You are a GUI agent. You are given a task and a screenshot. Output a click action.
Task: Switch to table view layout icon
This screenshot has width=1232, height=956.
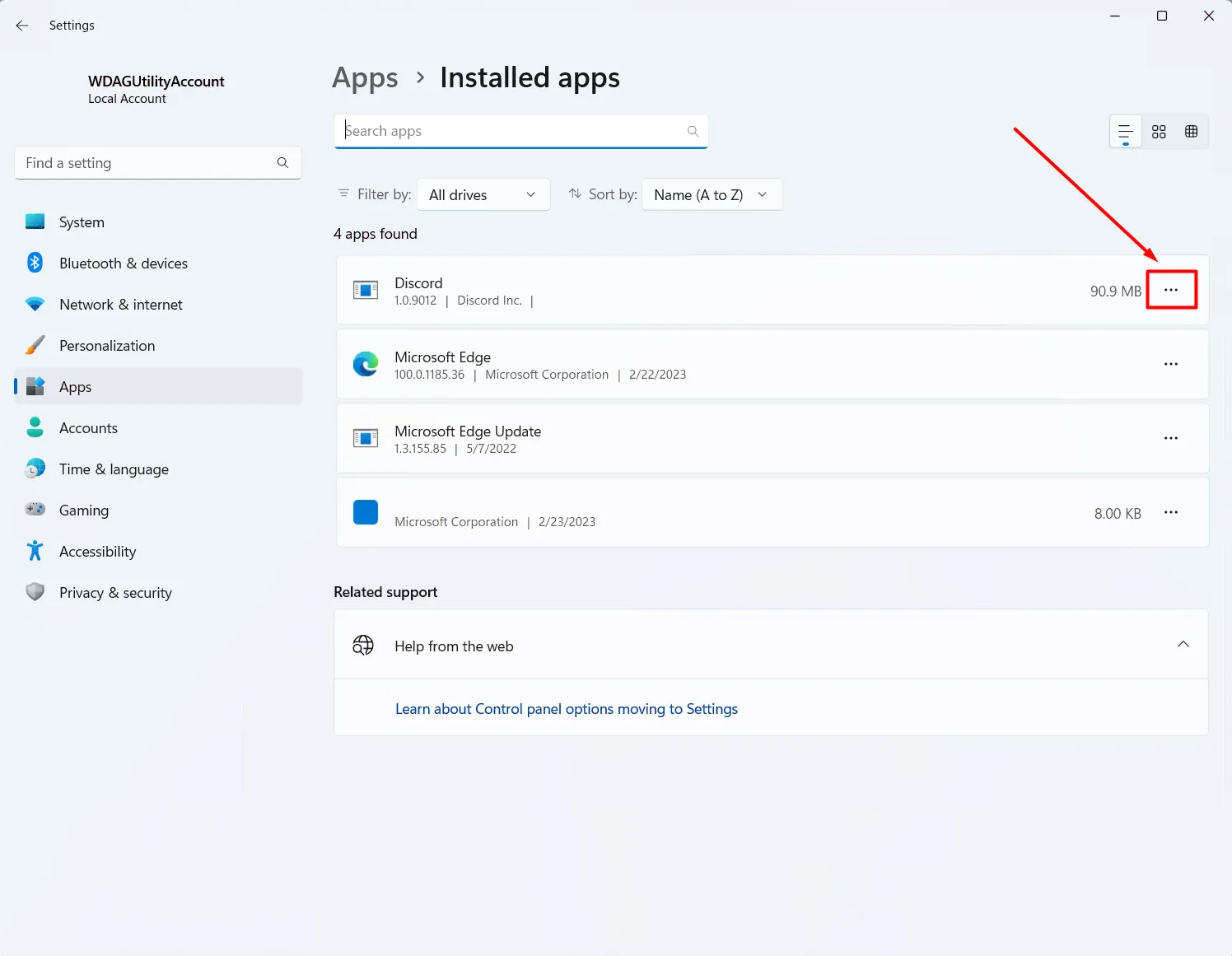pyautogui.click(x=1191, y=132)
